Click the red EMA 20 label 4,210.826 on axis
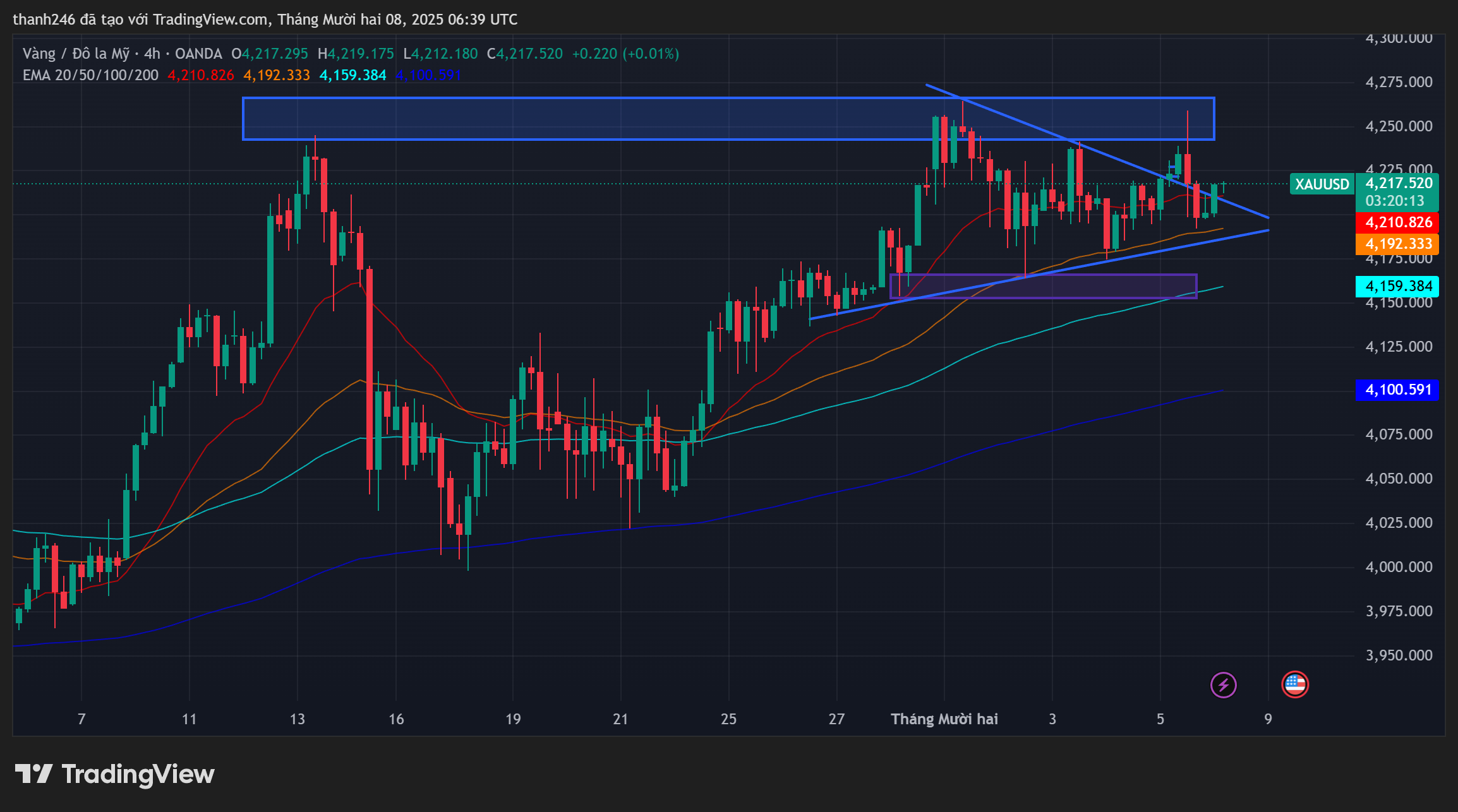 tap(1397, 222)
